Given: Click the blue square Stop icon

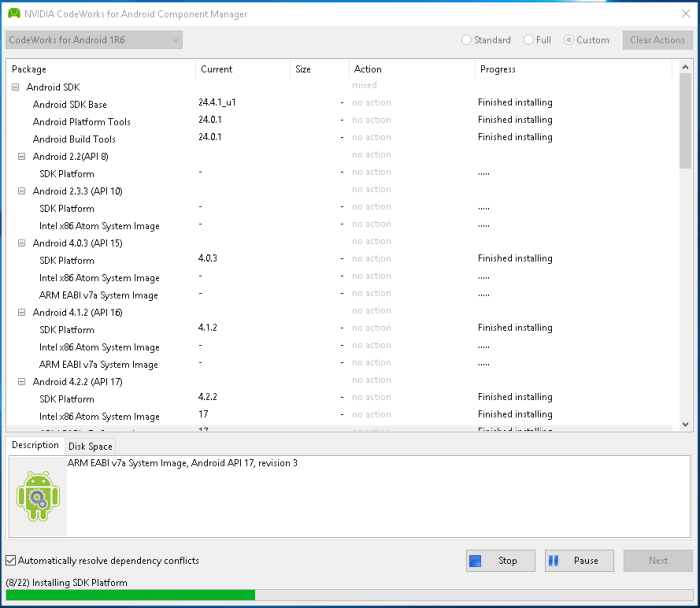Looking at the screenshot, I should click(475, 561).
